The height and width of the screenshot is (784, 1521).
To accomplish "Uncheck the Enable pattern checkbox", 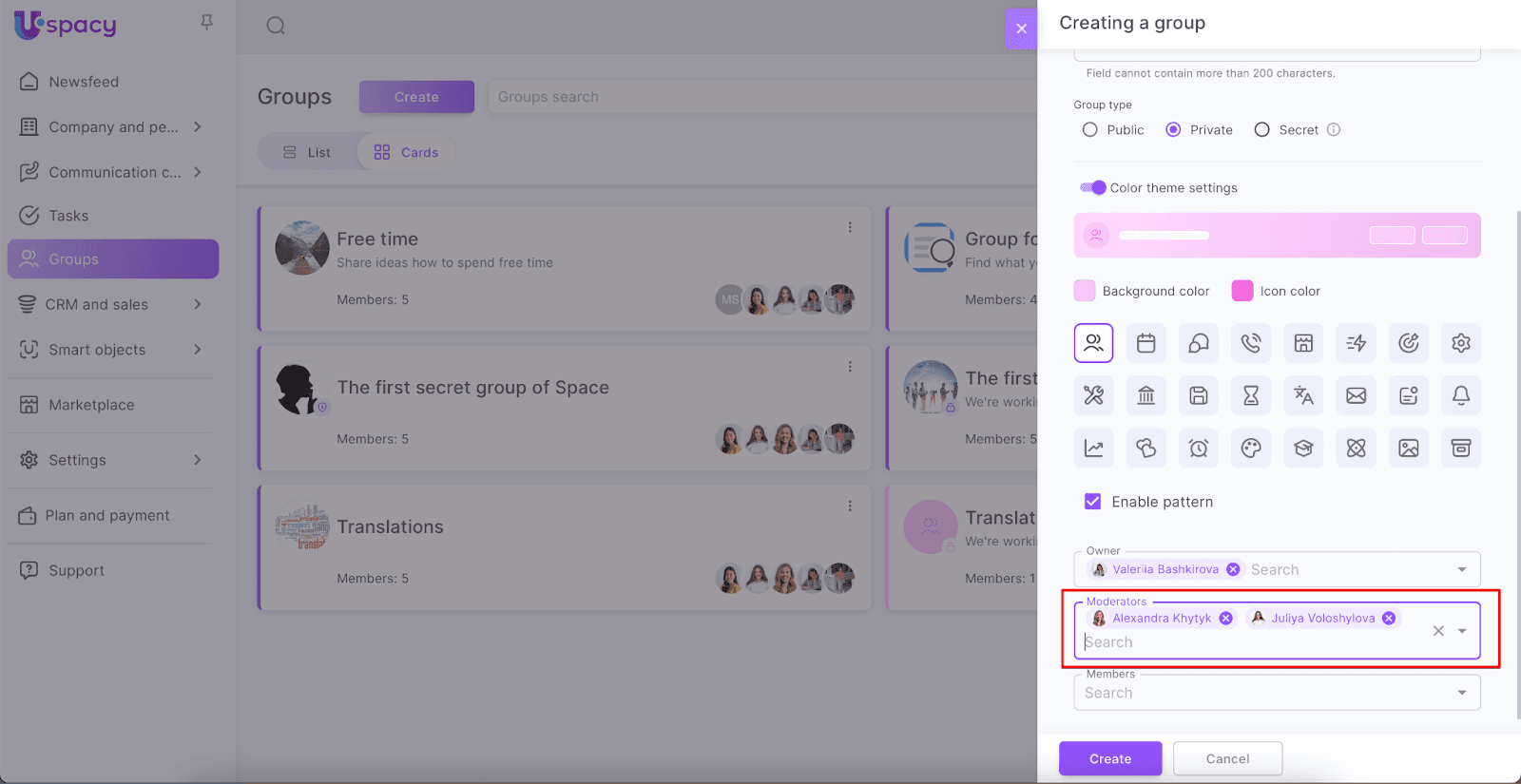I will (1093, 502).
